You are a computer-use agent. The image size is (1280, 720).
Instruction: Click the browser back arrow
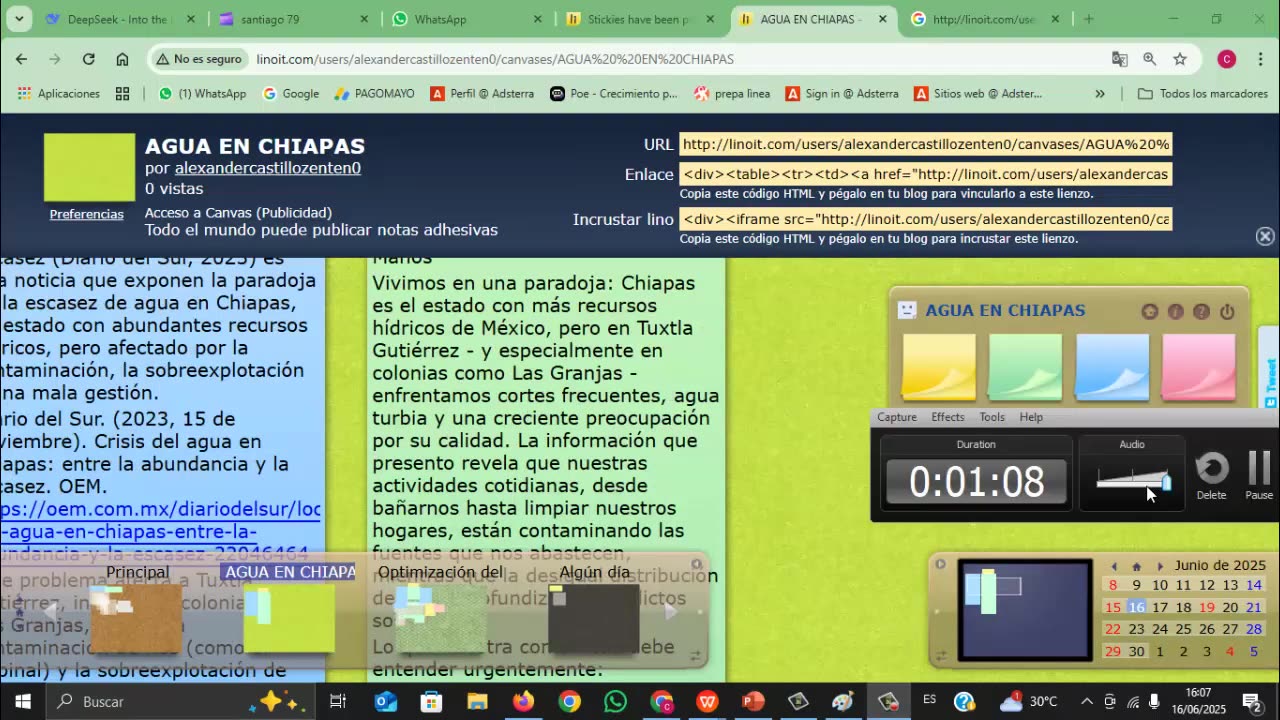pos(21,59)
